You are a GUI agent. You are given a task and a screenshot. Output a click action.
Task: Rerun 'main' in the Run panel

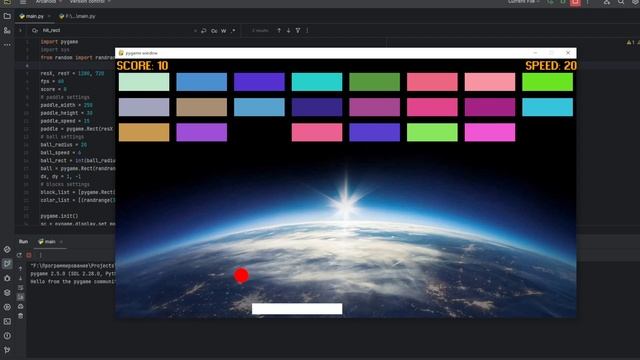click(x=19, y=255)
